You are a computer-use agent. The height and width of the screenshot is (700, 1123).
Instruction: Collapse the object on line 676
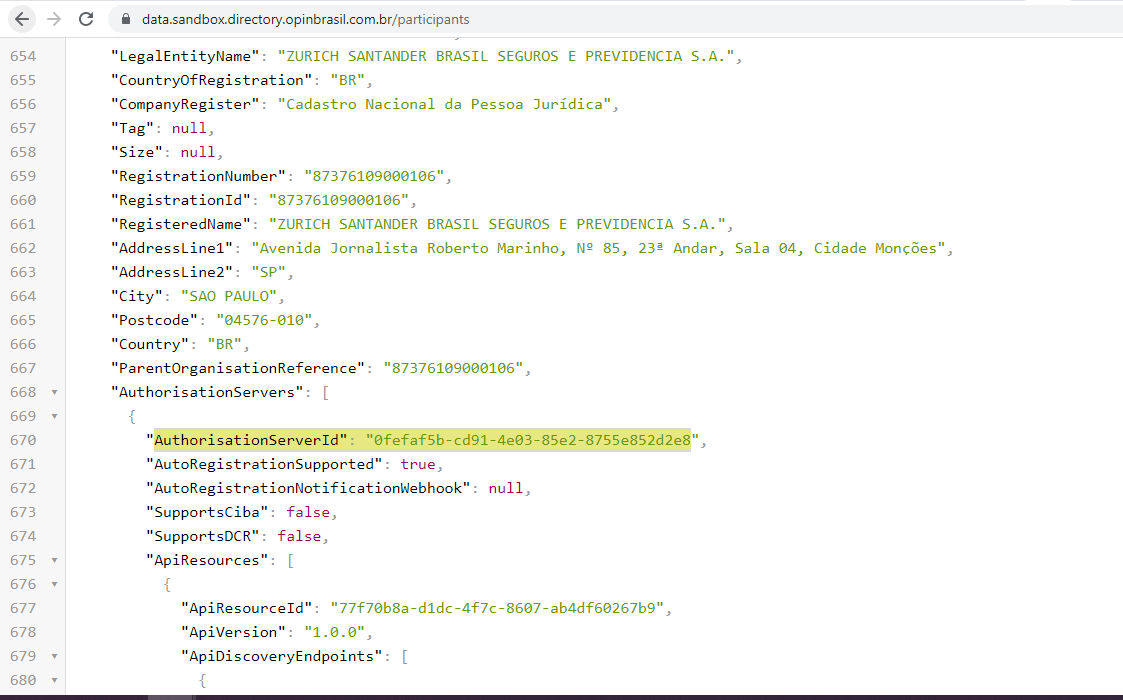[54, 584]
